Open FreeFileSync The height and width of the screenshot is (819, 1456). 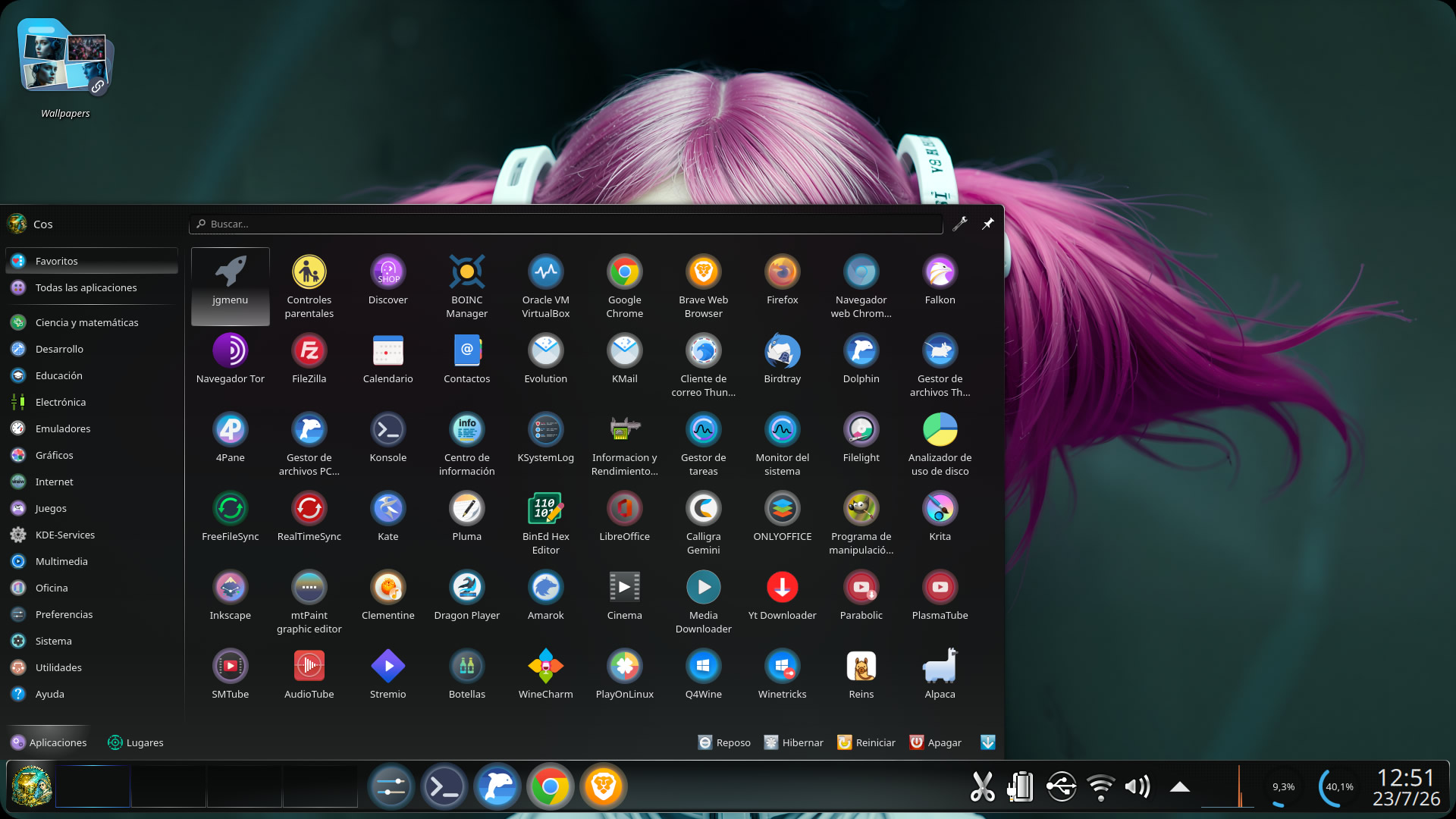pyautogui.click(x=231, y=516)
